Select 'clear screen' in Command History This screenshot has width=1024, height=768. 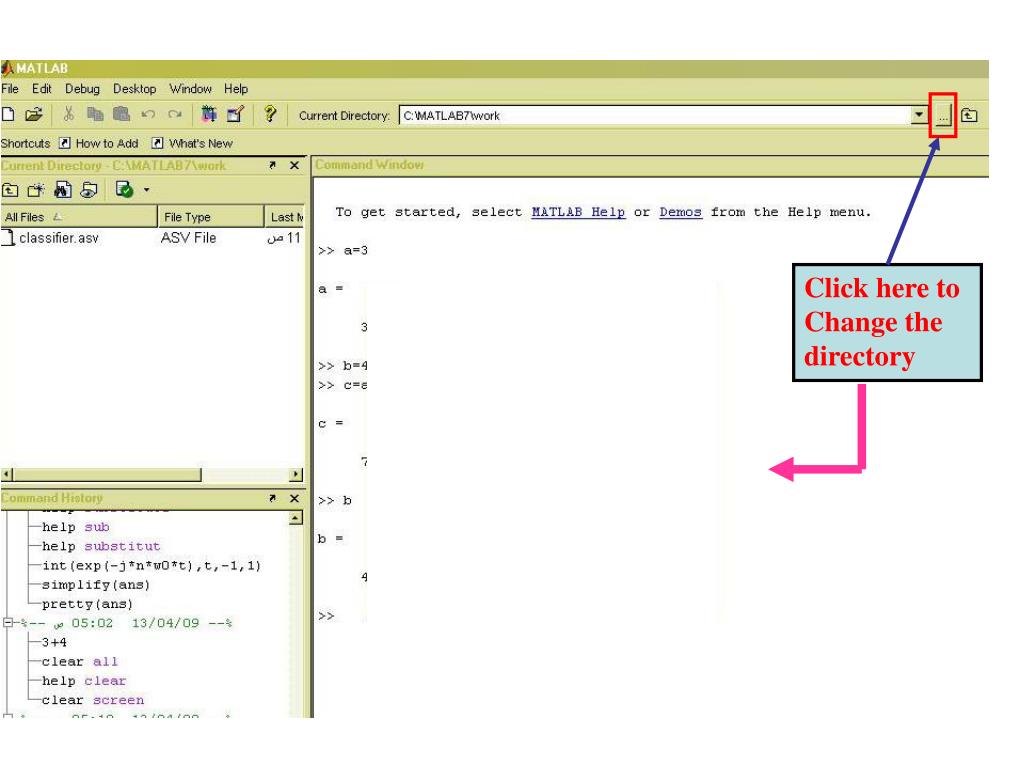(93, 700)
